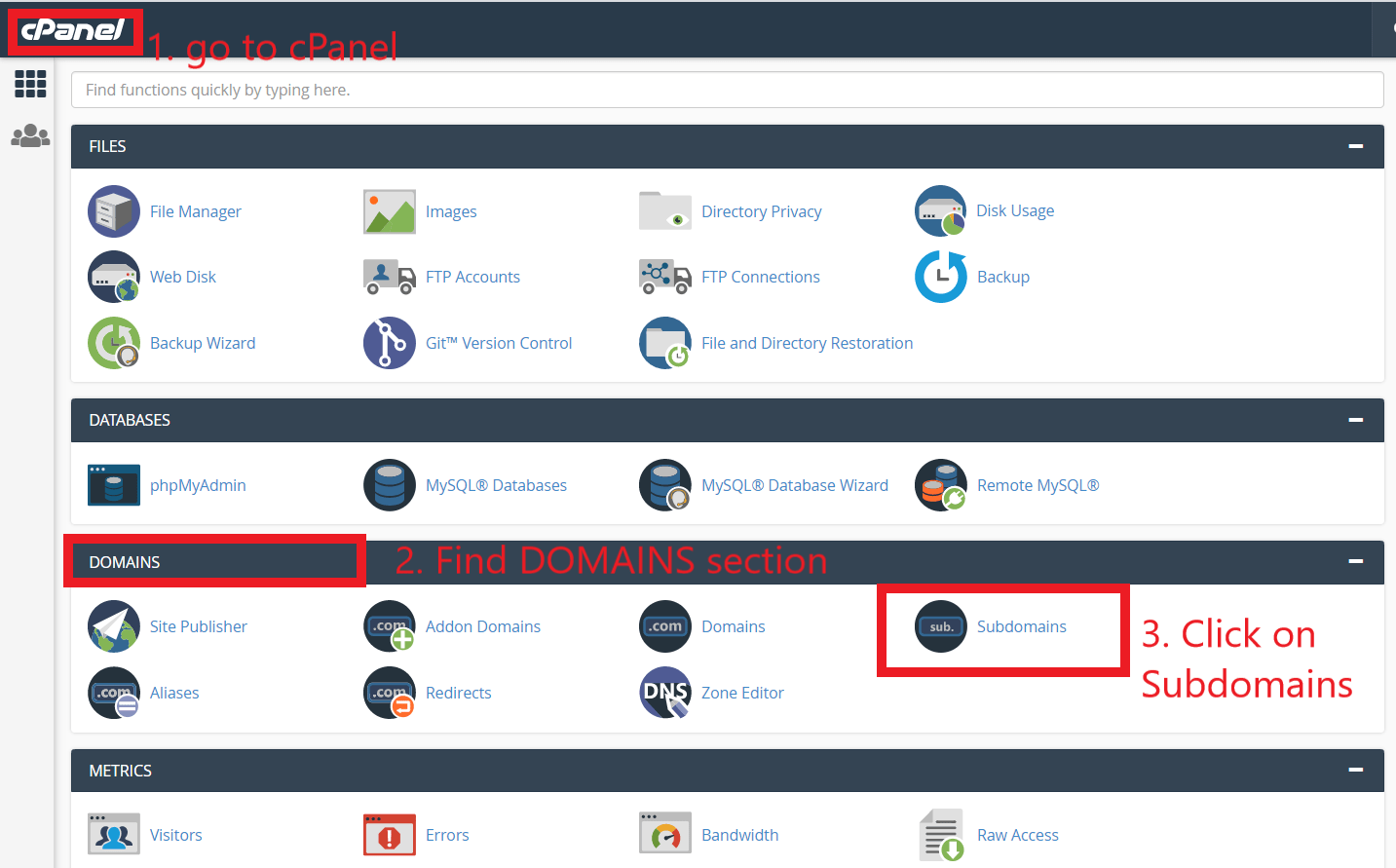Click the File Manager icon
The height and width of the screenshot is (868, 1396).
click(x=114, y=211)
